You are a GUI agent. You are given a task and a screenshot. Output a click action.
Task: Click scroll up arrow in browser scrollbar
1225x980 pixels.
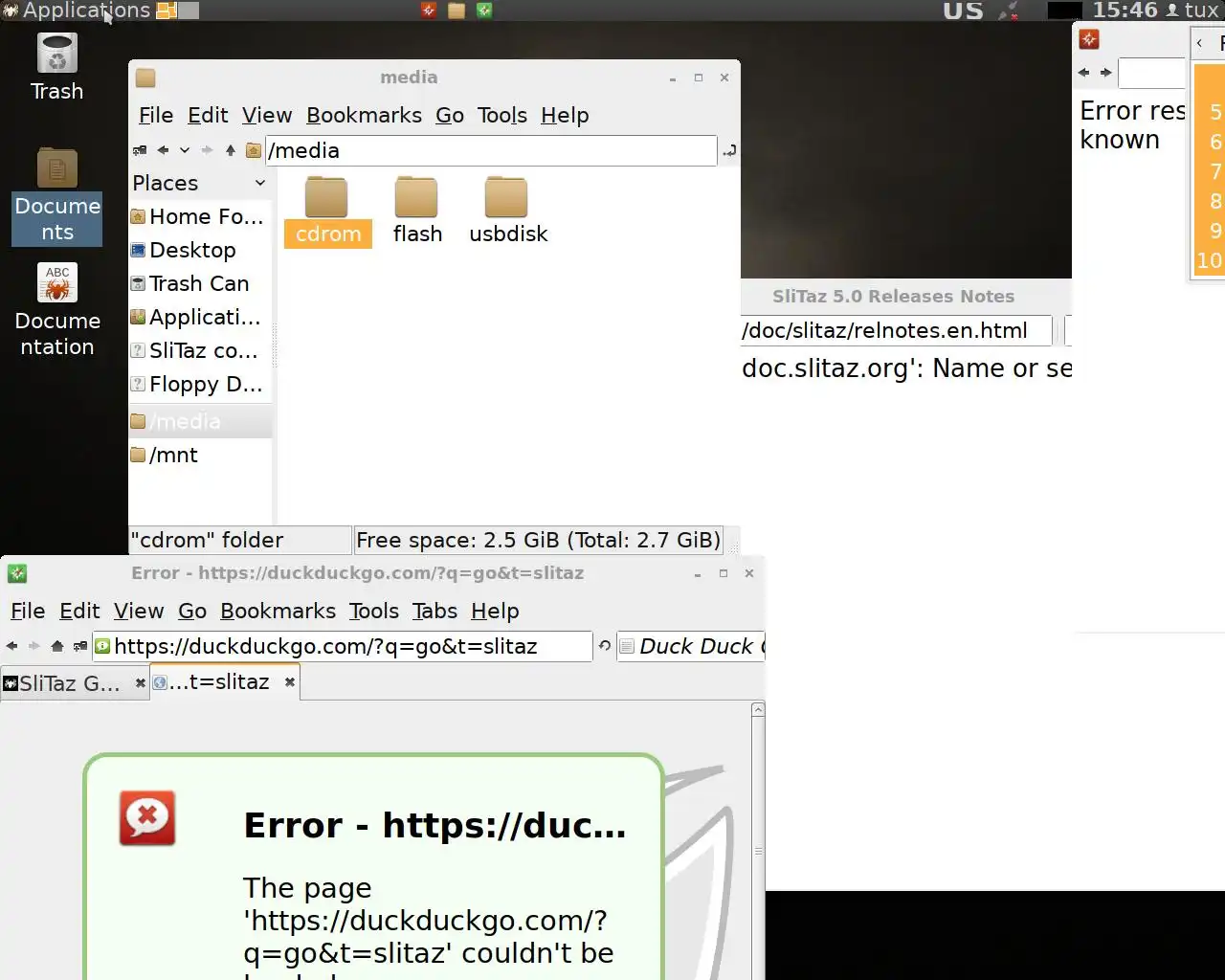[x=758, y=710]
